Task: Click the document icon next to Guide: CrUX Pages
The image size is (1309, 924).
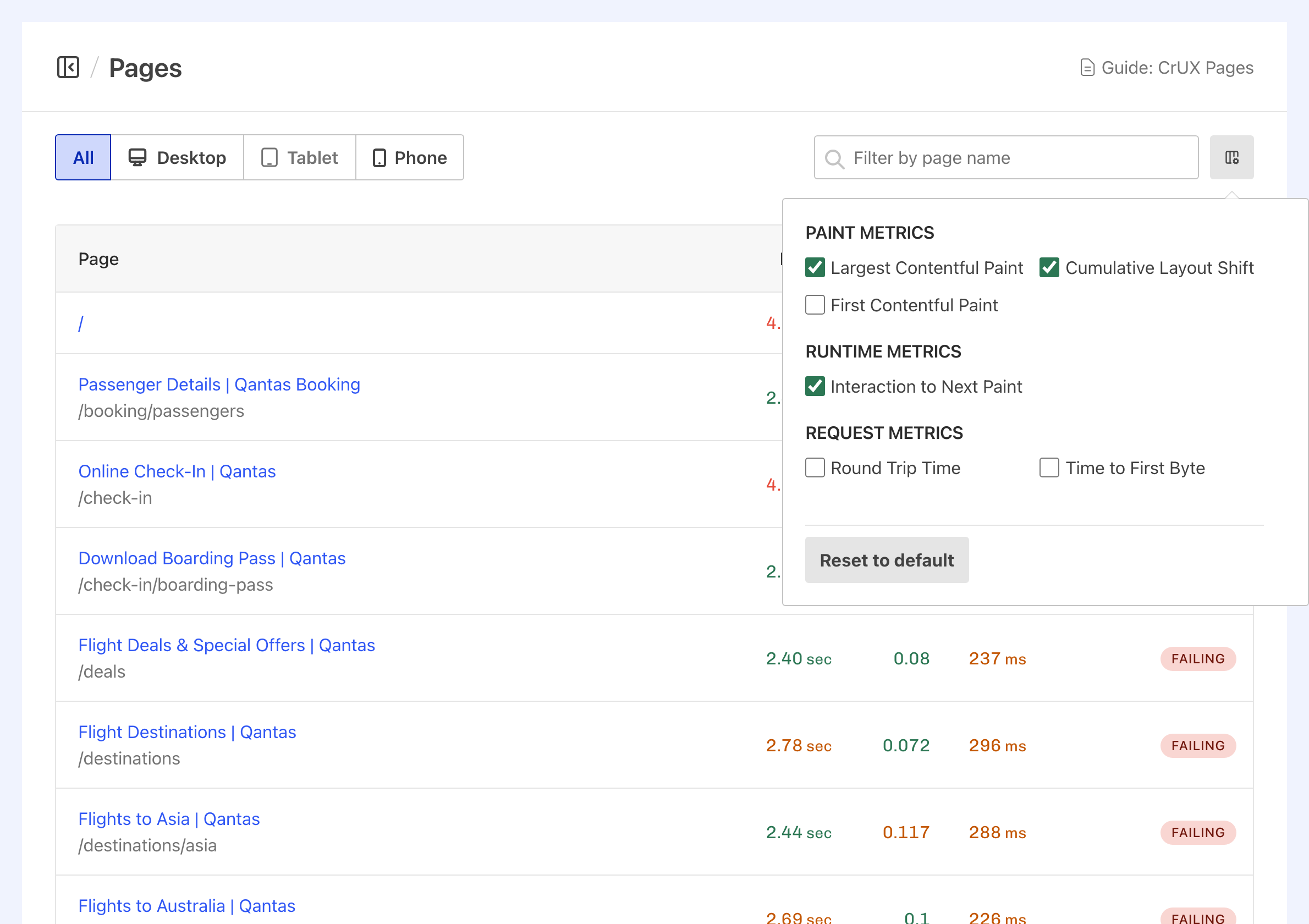Action: click(x=1088, y=67)
